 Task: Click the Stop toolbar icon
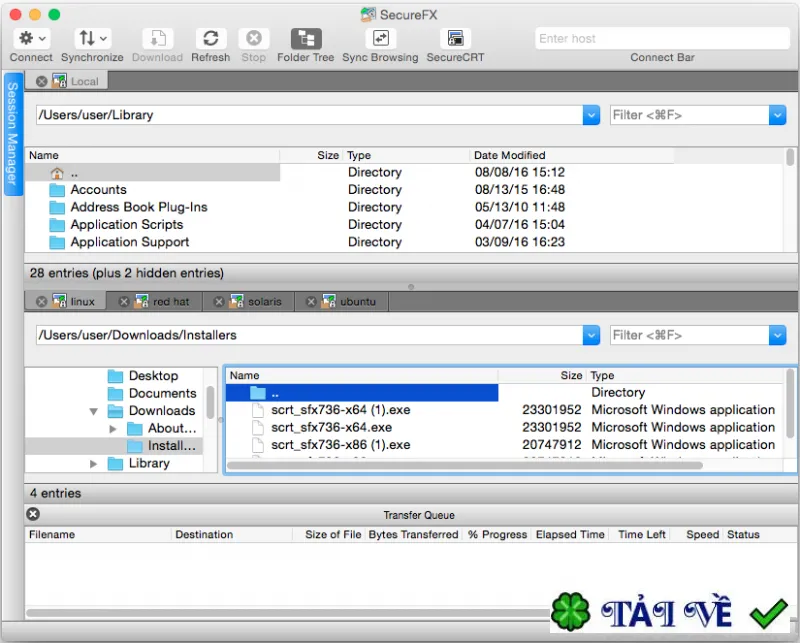[x=254, y=39]
